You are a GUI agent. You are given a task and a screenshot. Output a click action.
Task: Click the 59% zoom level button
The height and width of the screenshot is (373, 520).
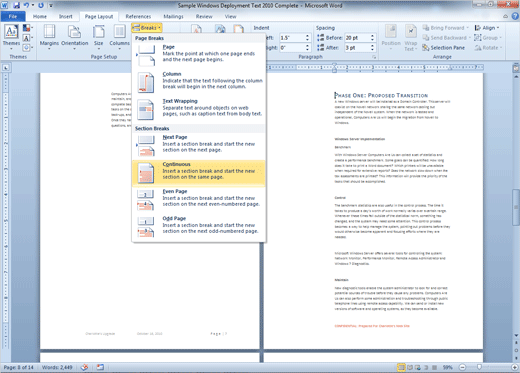coord(447,367)
